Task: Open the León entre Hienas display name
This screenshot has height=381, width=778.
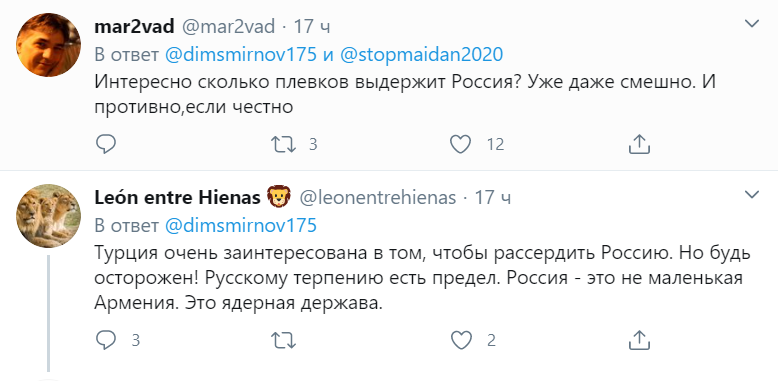Action: tap(178, 198)
